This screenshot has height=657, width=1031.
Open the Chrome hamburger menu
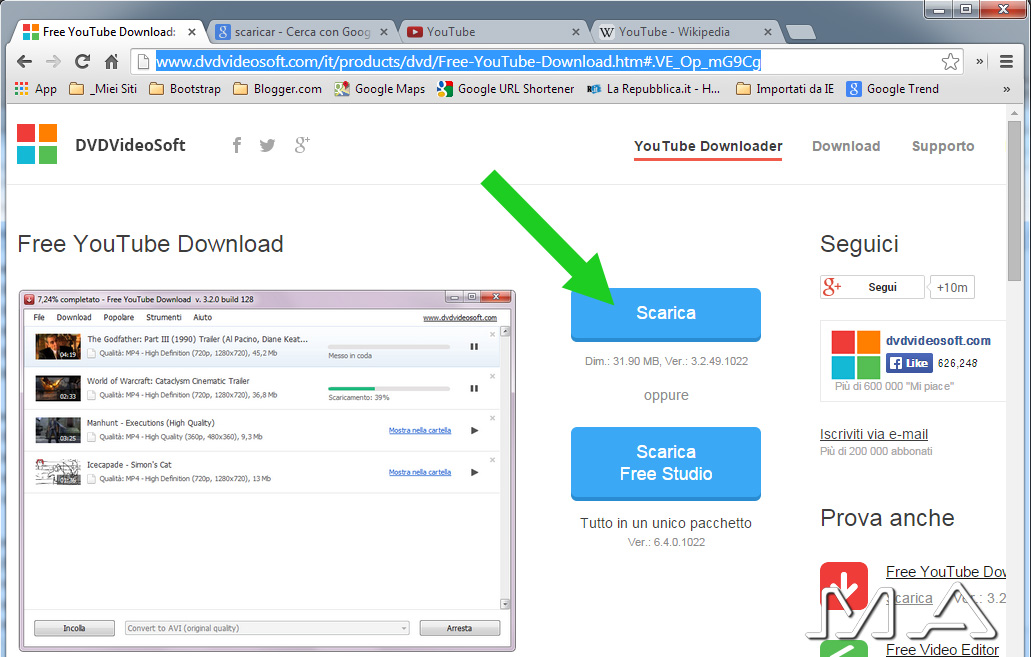click(x=1006, y=62)
